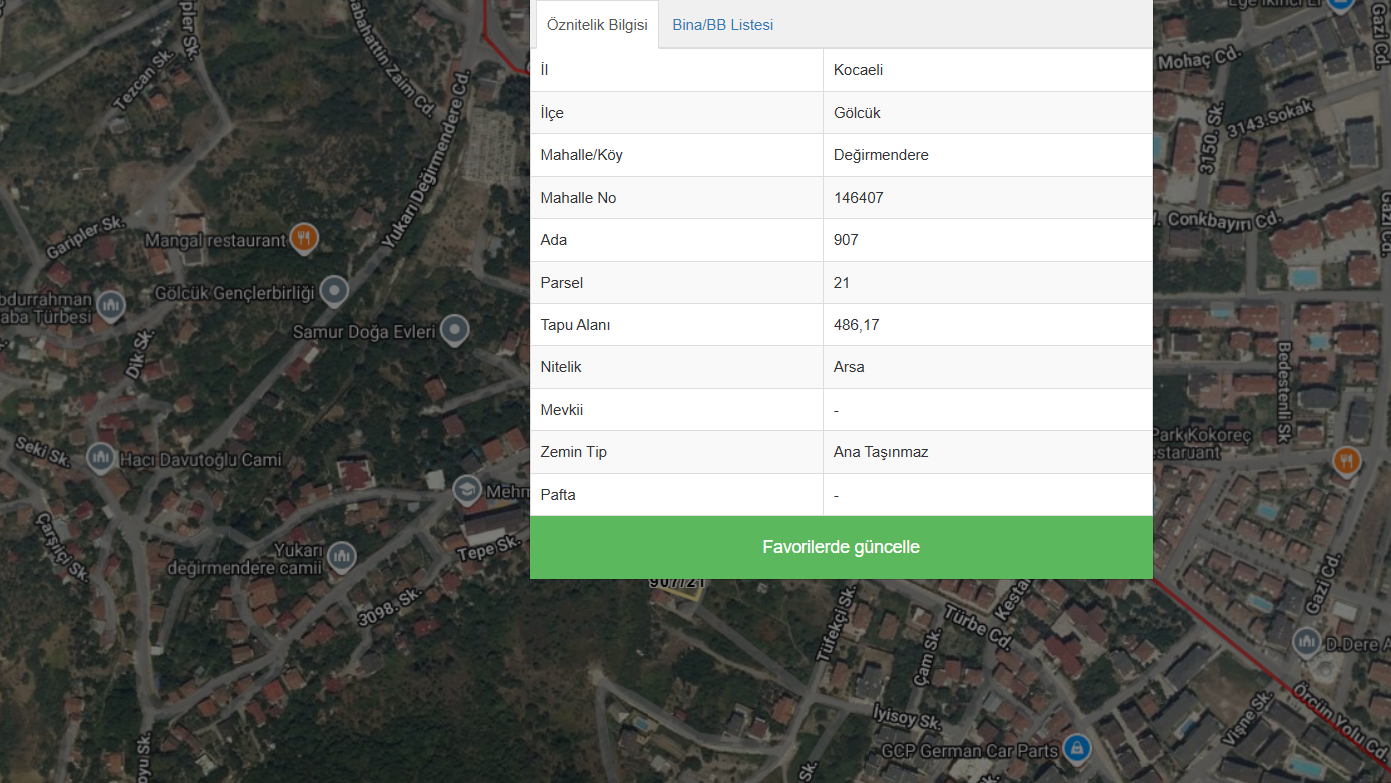Click the 3098. Sk. street label

(392, 608)
